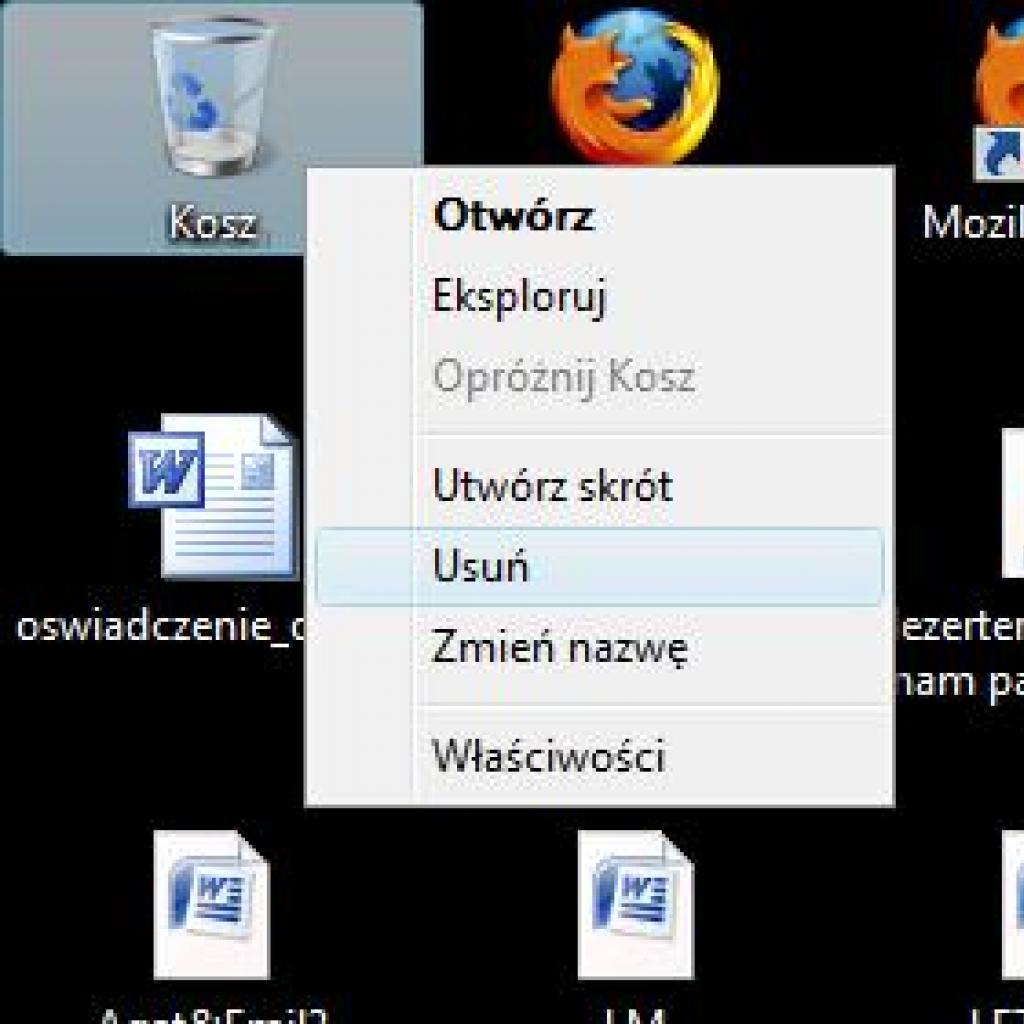Open Właściwości from the context menu

600,756
